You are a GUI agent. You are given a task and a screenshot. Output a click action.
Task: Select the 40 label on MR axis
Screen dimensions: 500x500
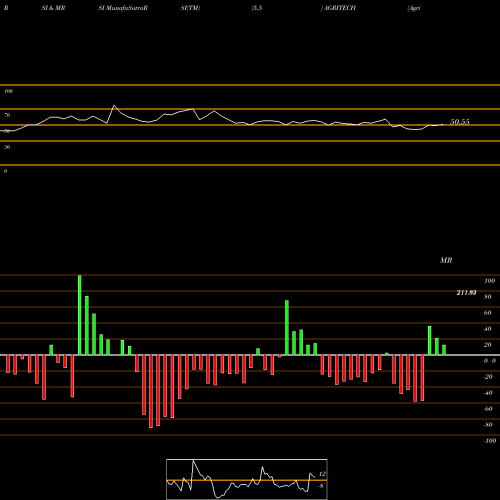487,329
